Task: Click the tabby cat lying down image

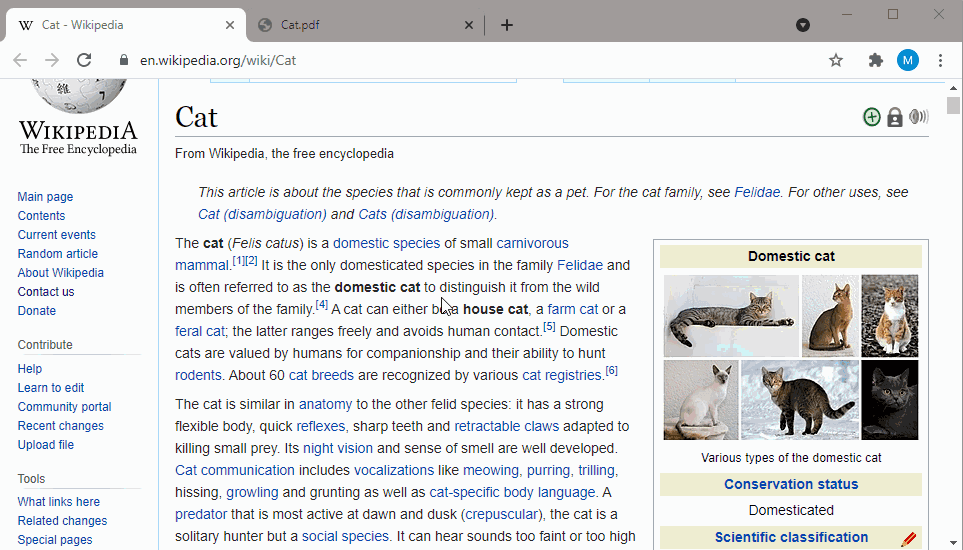Action: tap(731, 316)
